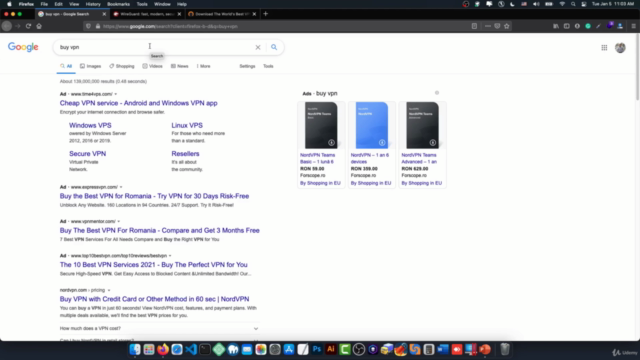Expand expressvpn ad options arrow

121,187
